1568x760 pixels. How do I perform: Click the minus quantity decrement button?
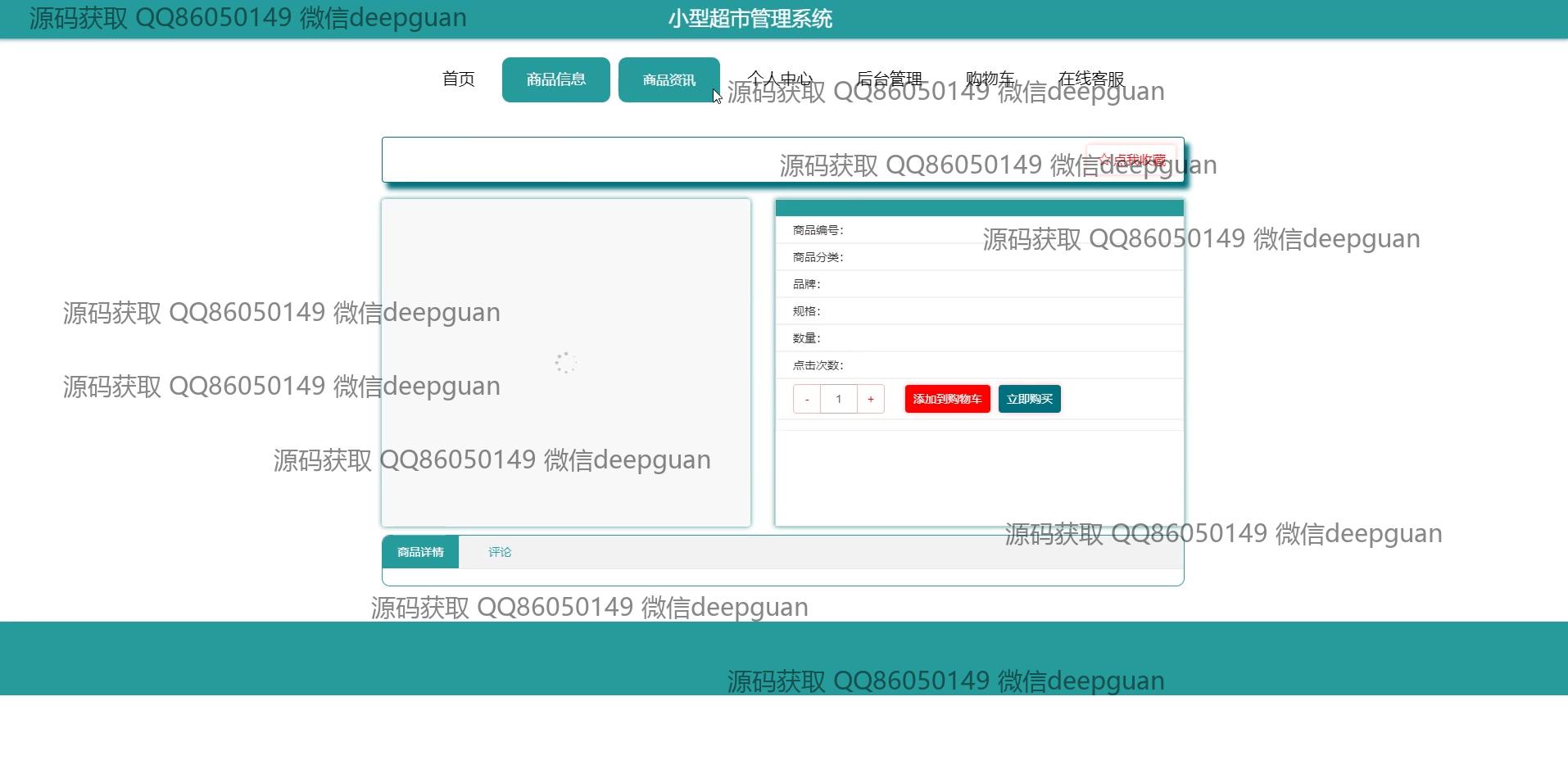(x=807, y=399)
